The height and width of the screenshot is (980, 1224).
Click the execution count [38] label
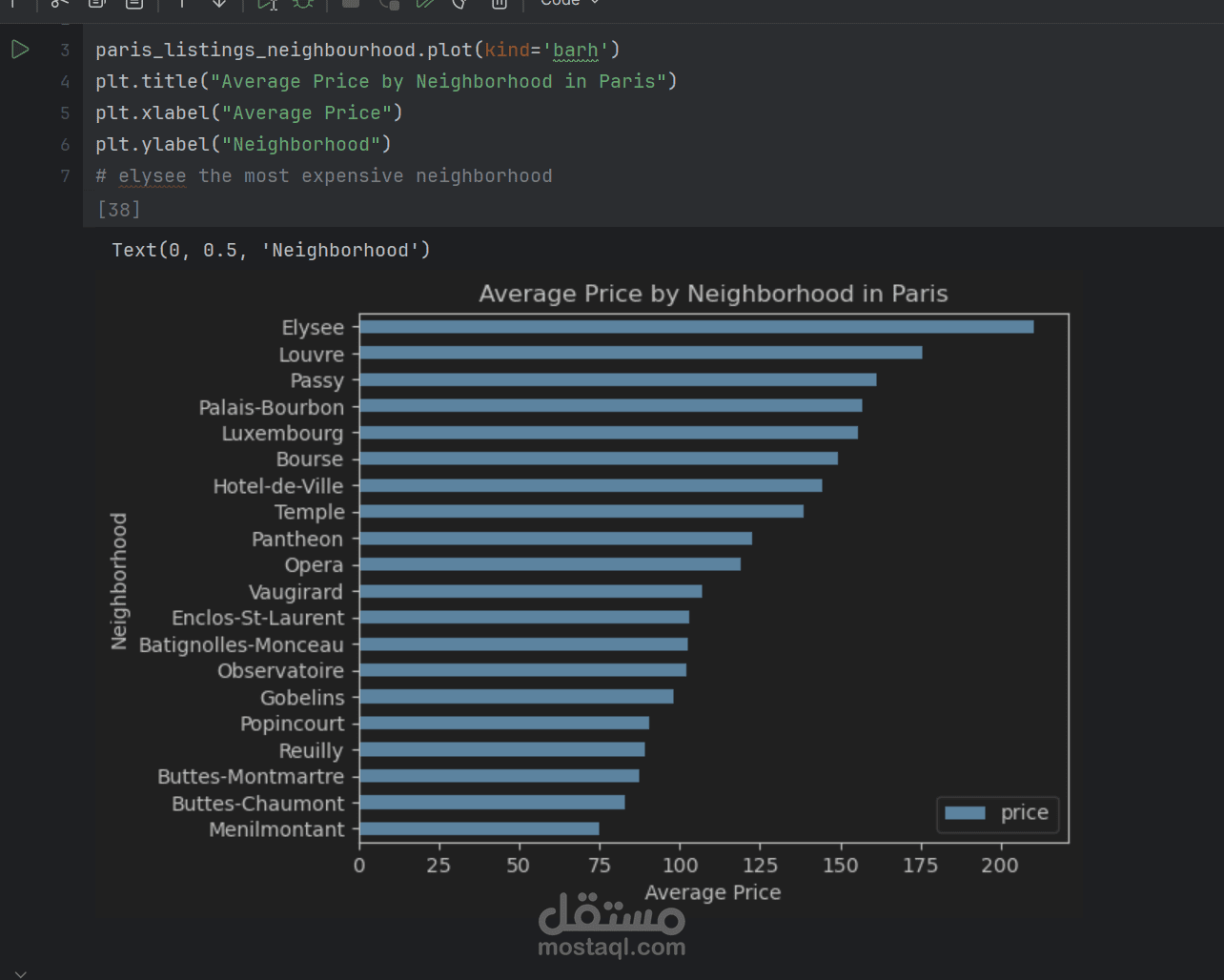pos(119,209)
